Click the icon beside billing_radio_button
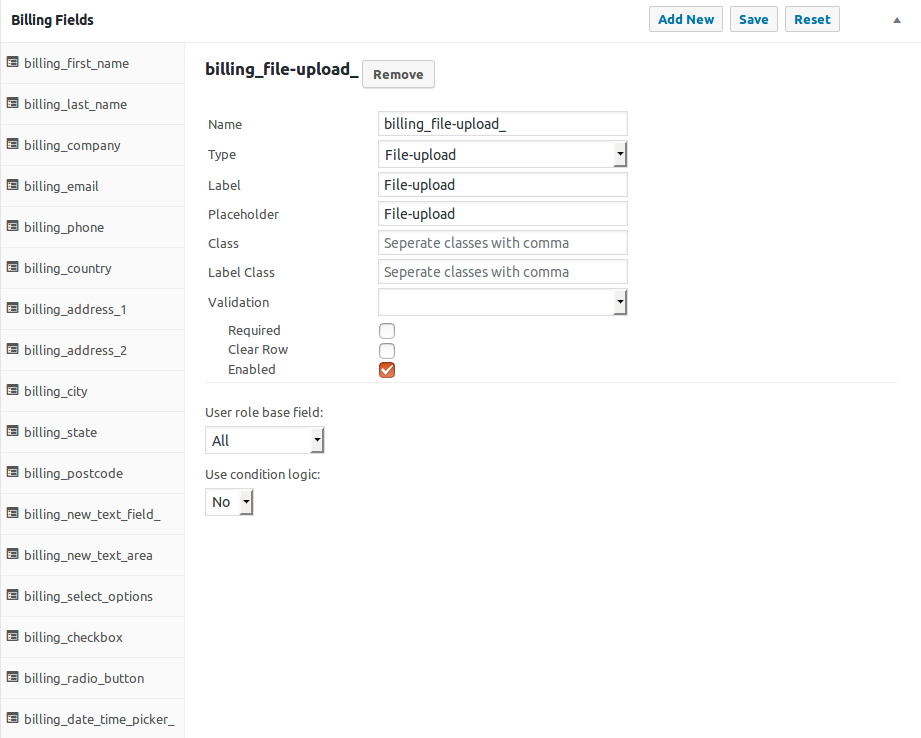This screenshot has height=738, width=921. coord(12,677)
